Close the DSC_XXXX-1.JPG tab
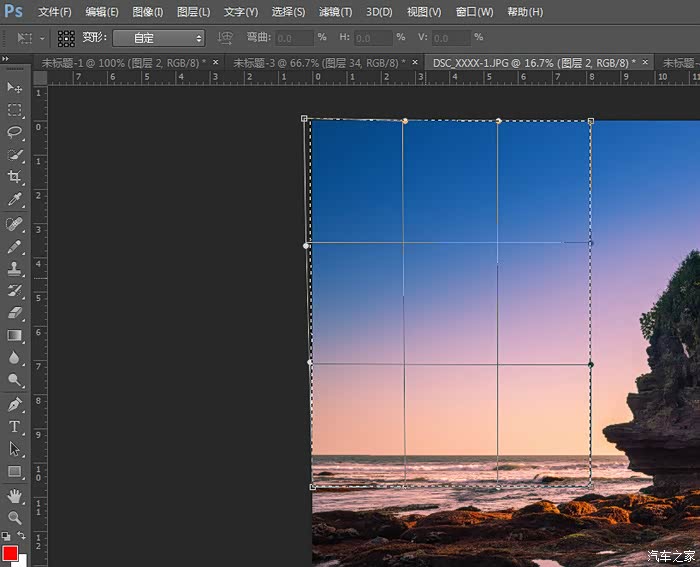The width and height of the screenshot is (700, 567). click(x=645, y=62)
